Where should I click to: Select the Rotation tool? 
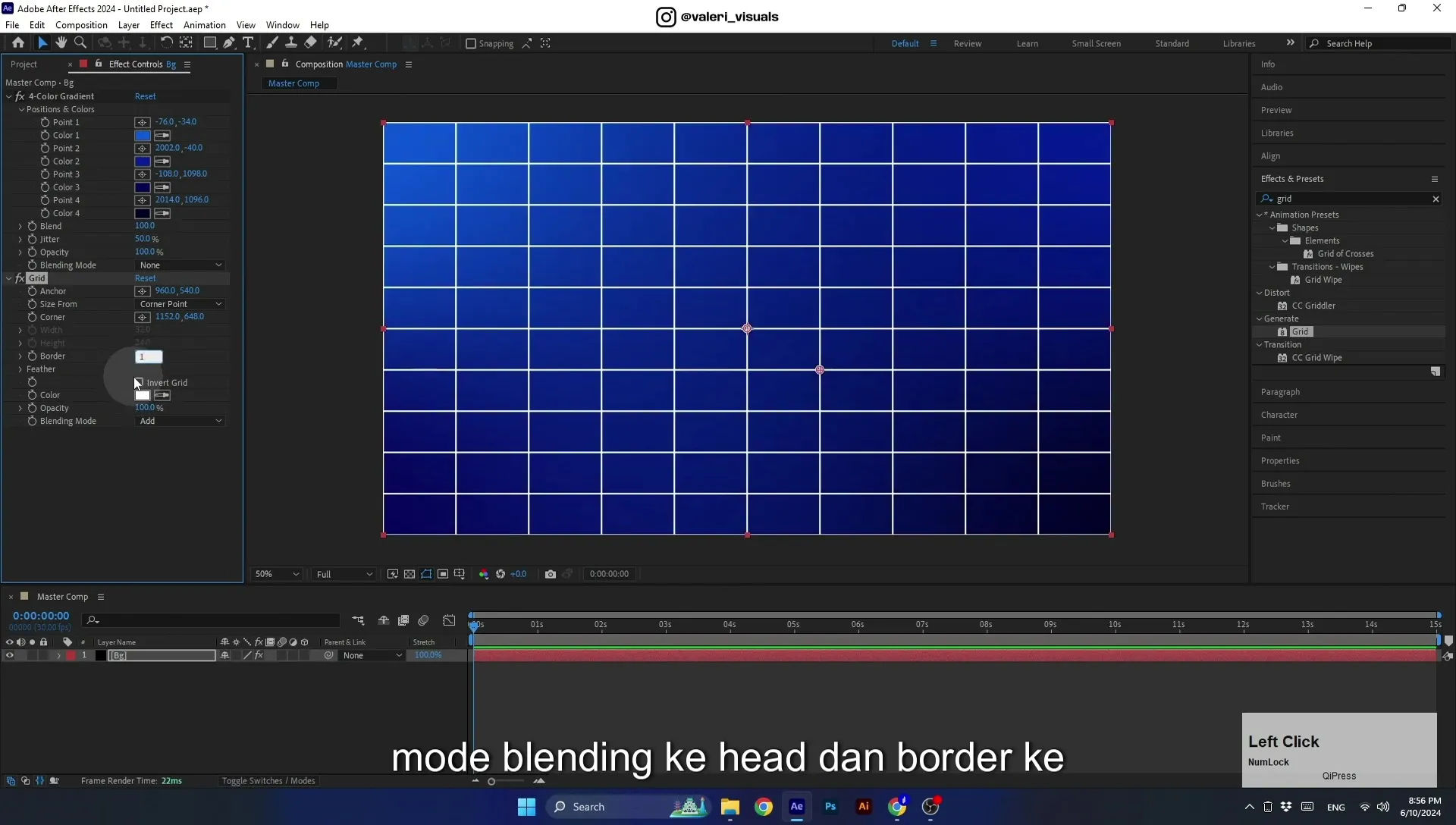click(x=166, y=43)
